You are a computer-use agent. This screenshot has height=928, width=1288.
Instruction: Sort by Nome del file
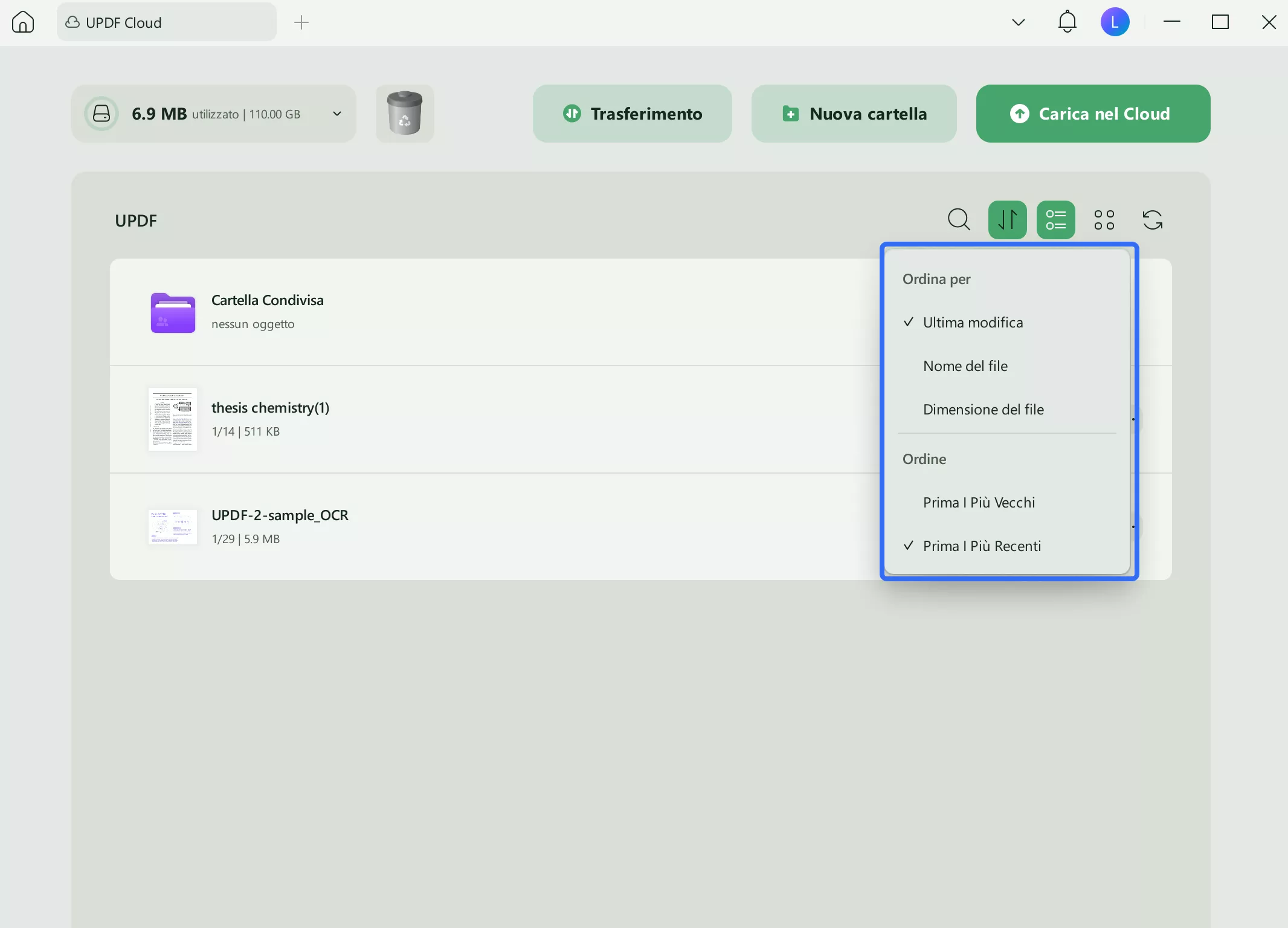click(965, 366)
